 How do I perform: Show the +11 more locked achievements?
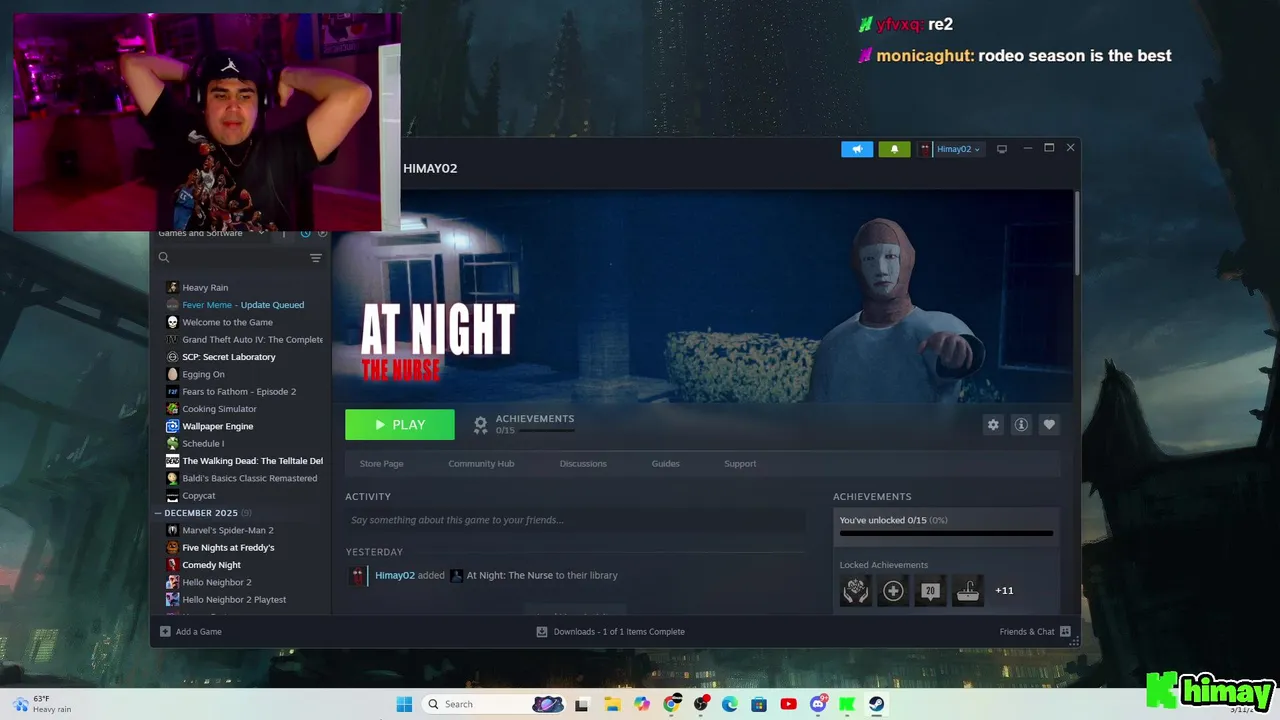click(x=1004, y=591)
